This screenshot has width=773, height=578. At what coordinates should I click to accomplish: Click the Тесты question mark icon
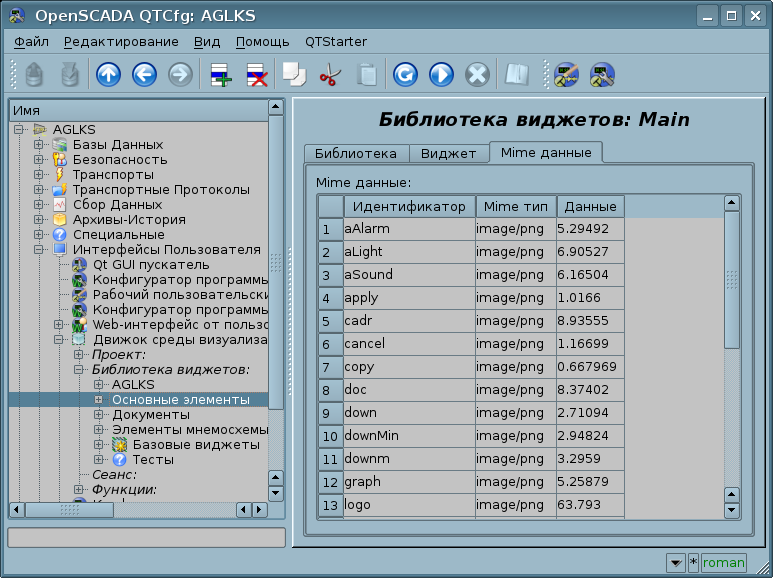point(119,460)
